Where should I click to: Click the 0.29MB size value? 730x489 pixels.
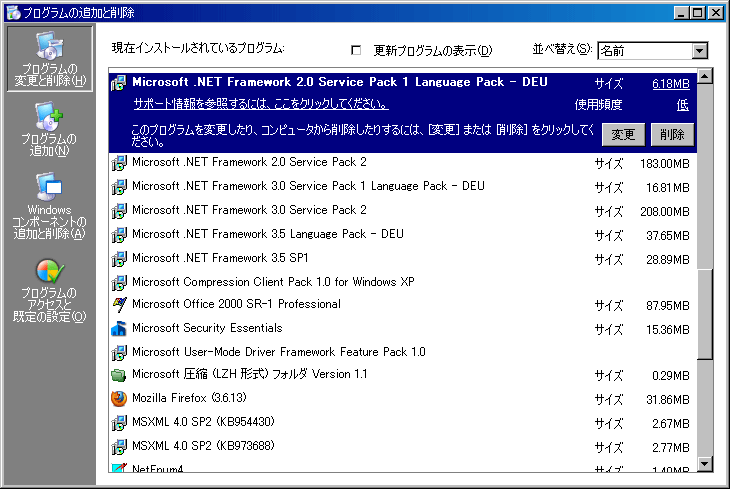tap(671, 376)
